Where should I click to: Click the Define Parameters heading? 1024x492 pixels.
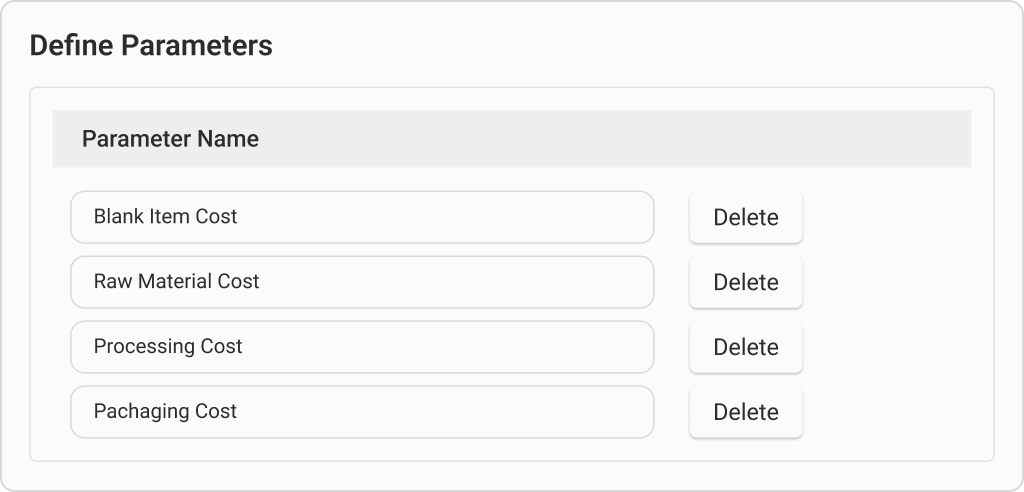151,46
